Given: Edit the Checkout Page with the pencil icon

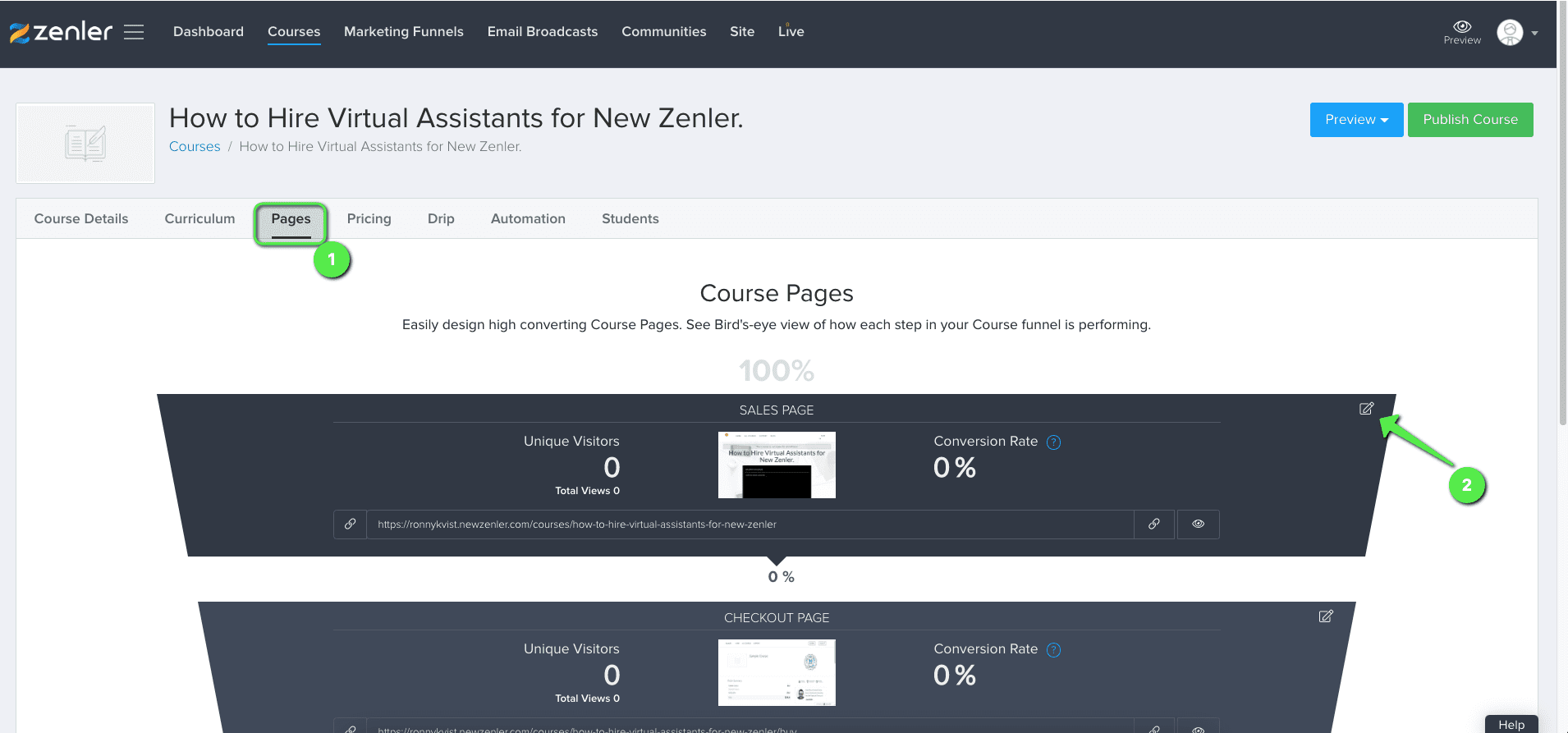Looking at the screenshot, I should (x=1326, y=616).
